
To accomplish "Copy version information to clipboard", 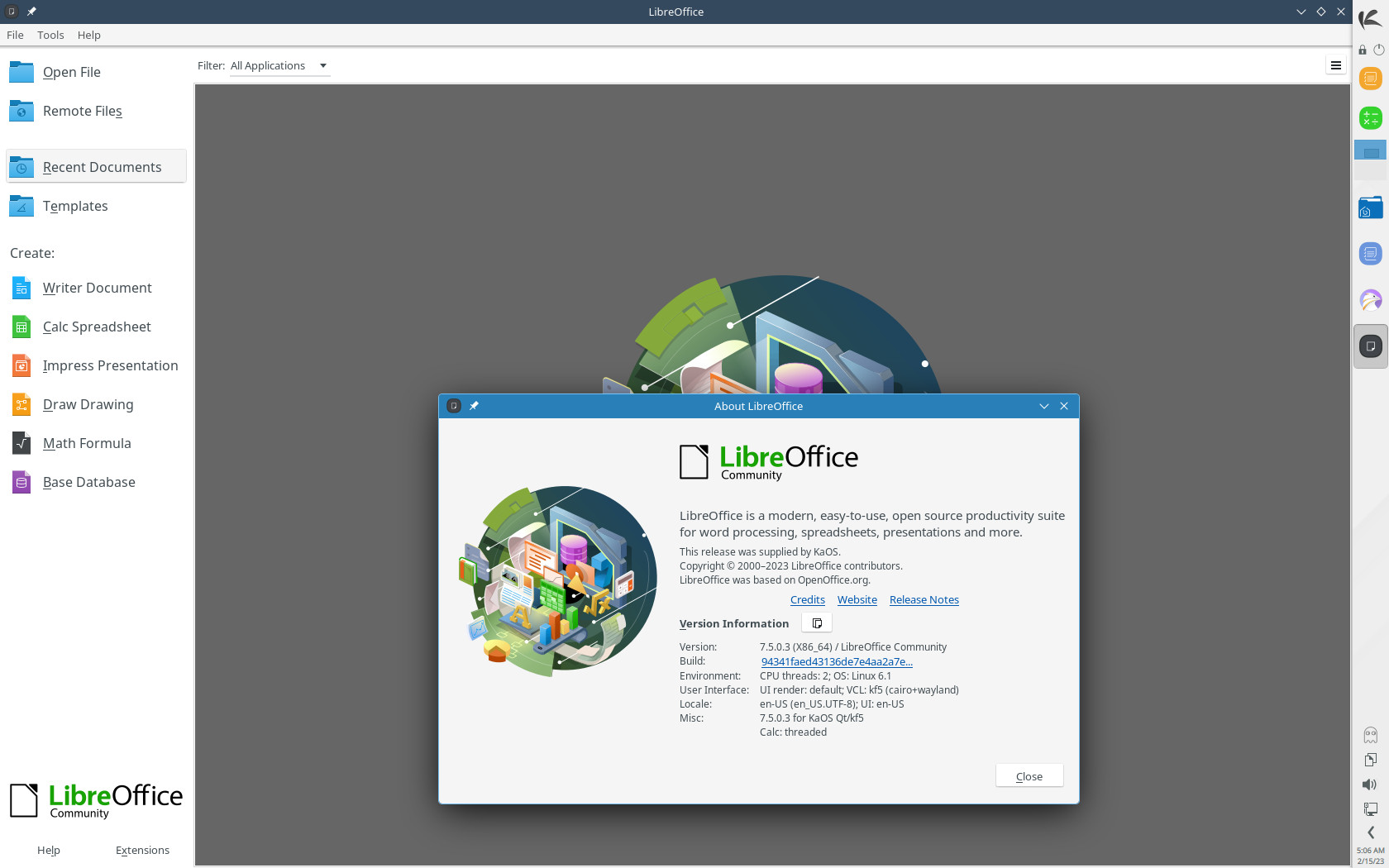I will (817, 623).
